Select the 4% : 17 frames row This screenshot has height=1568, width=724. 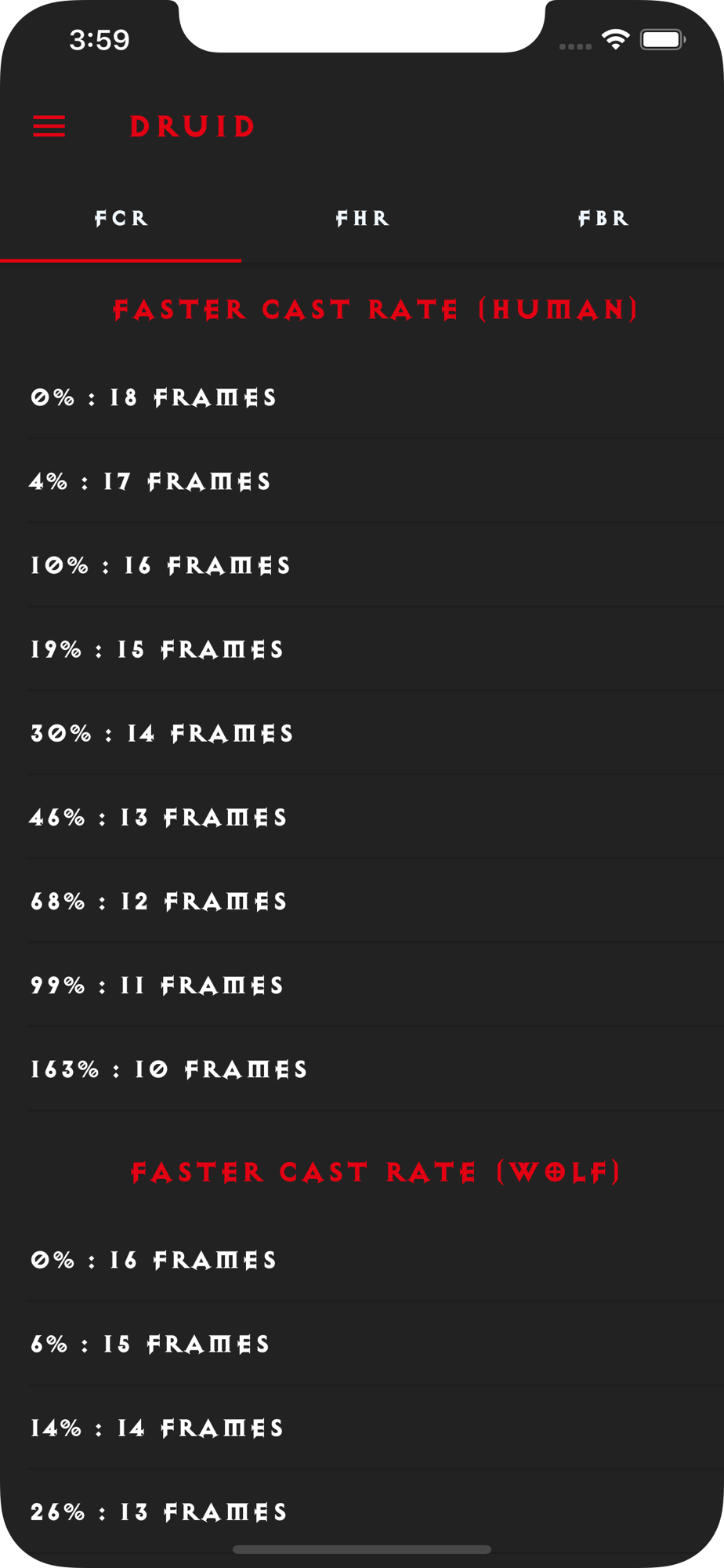click(376, 481)
